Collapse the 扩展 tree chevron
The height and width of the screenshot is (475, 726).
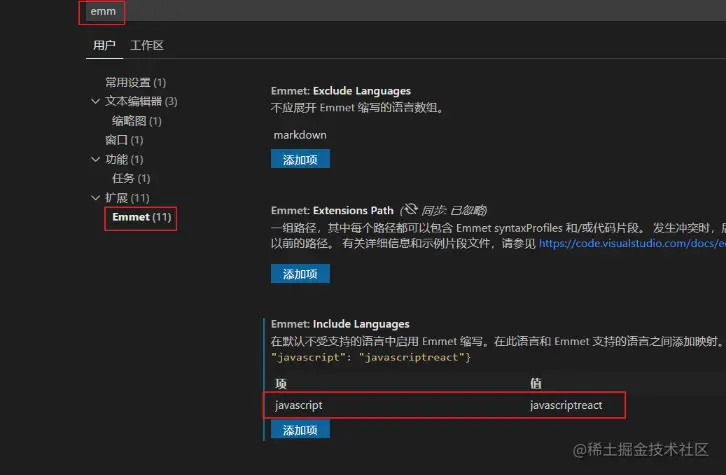[95, 198]
